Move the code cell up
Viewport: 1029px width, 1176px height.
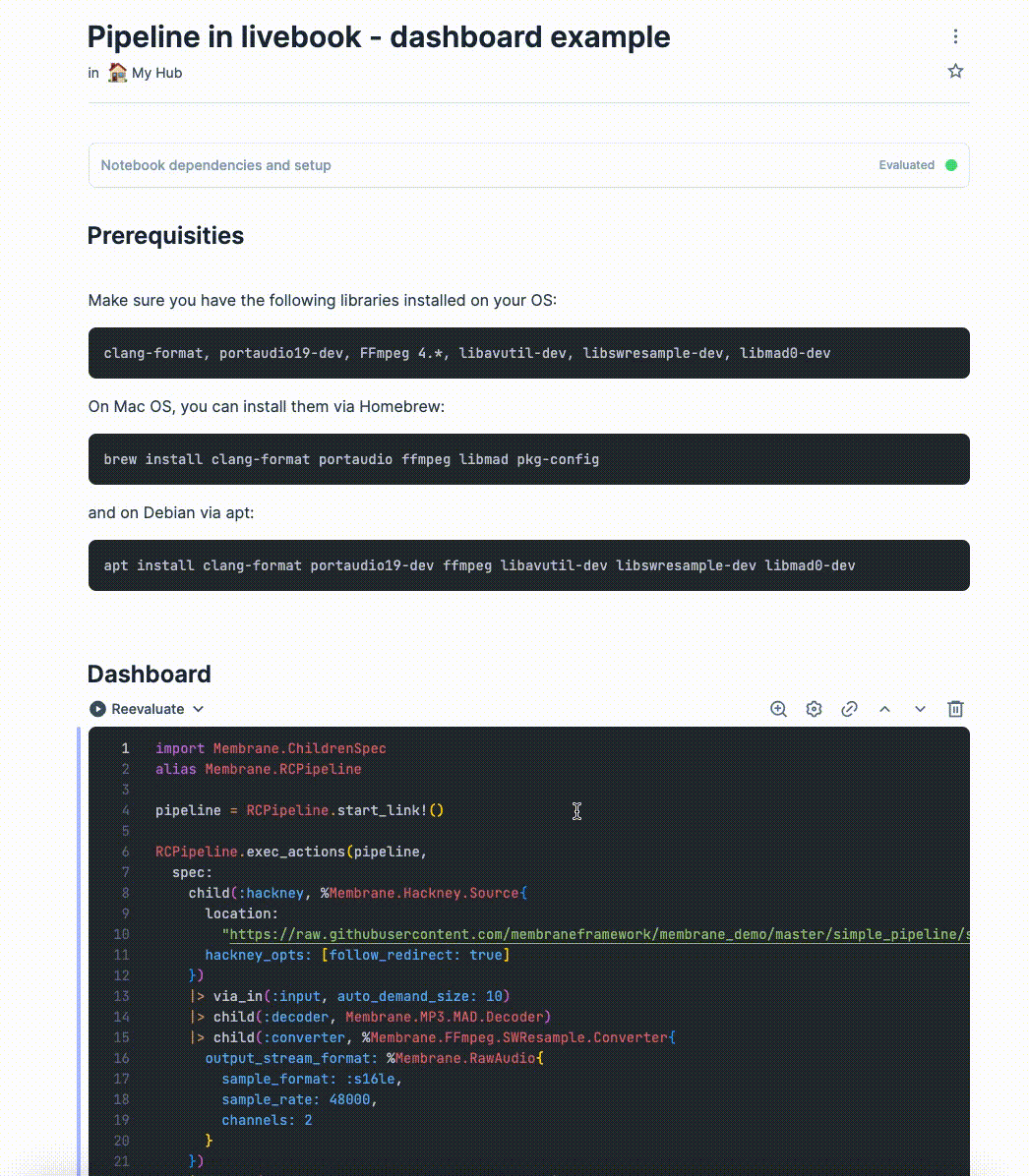pyautogui.click(x=884, y=709)
